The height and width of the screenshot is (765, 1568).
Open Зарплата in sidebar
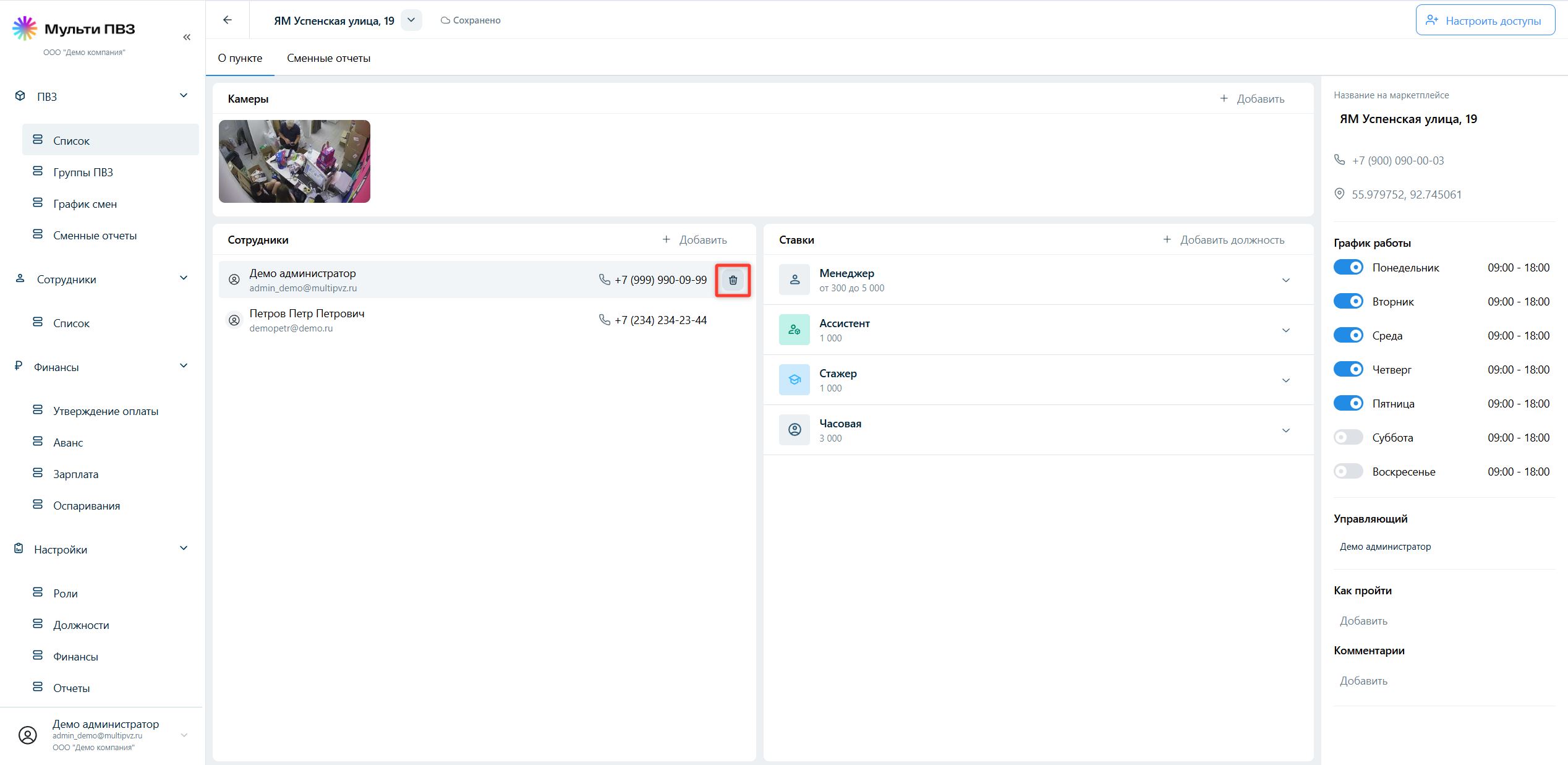pos(111,474)
